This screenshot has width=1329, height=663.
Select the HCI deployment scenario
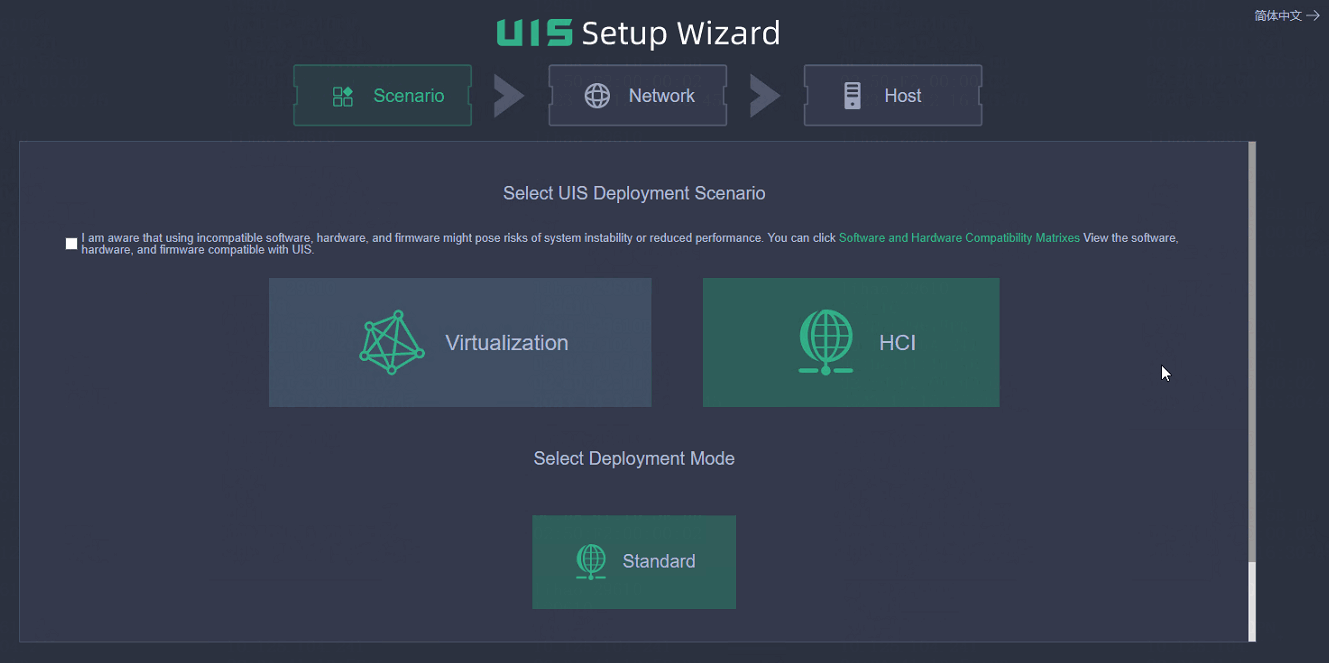(x=851, y=342)
